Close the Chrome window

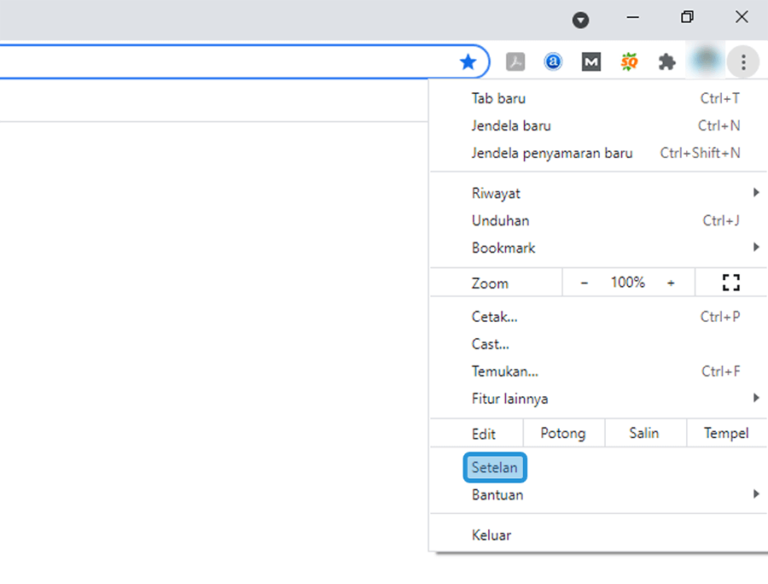742,18
